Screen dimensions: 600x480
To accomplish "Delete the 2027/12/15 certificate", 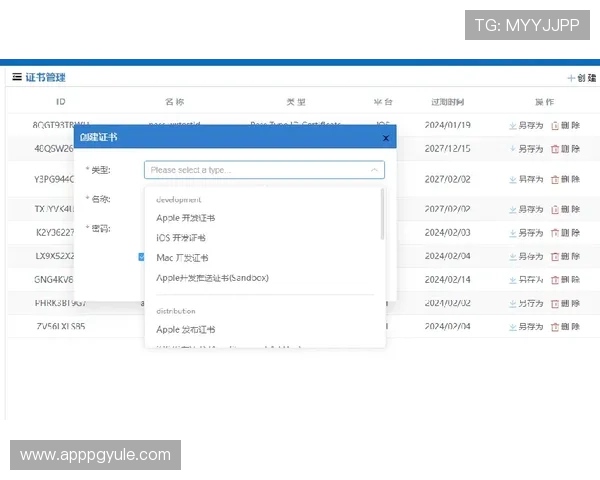I will pyautogui.click(x=566, y=149).
